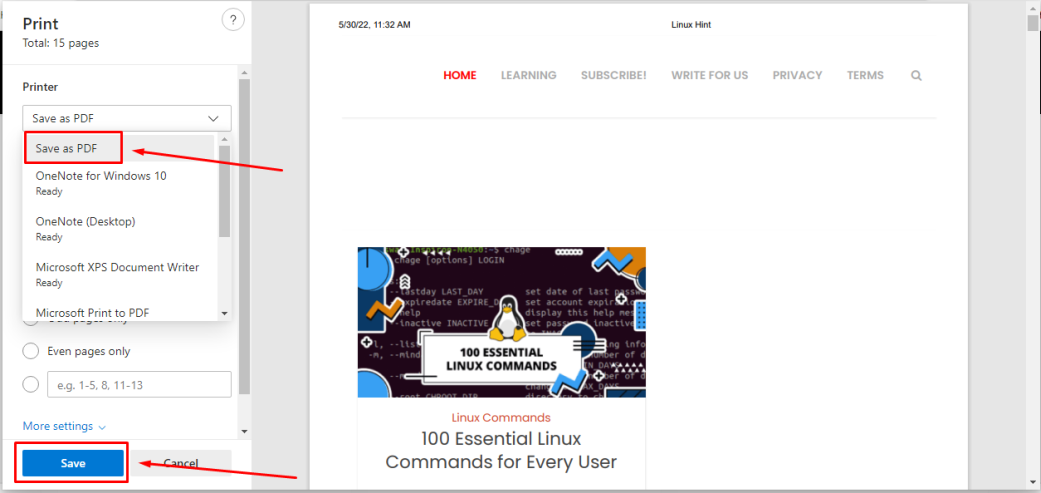Click the Save button
The width and height of the screenshot is (1041, 493).
[x=73, y=463]
